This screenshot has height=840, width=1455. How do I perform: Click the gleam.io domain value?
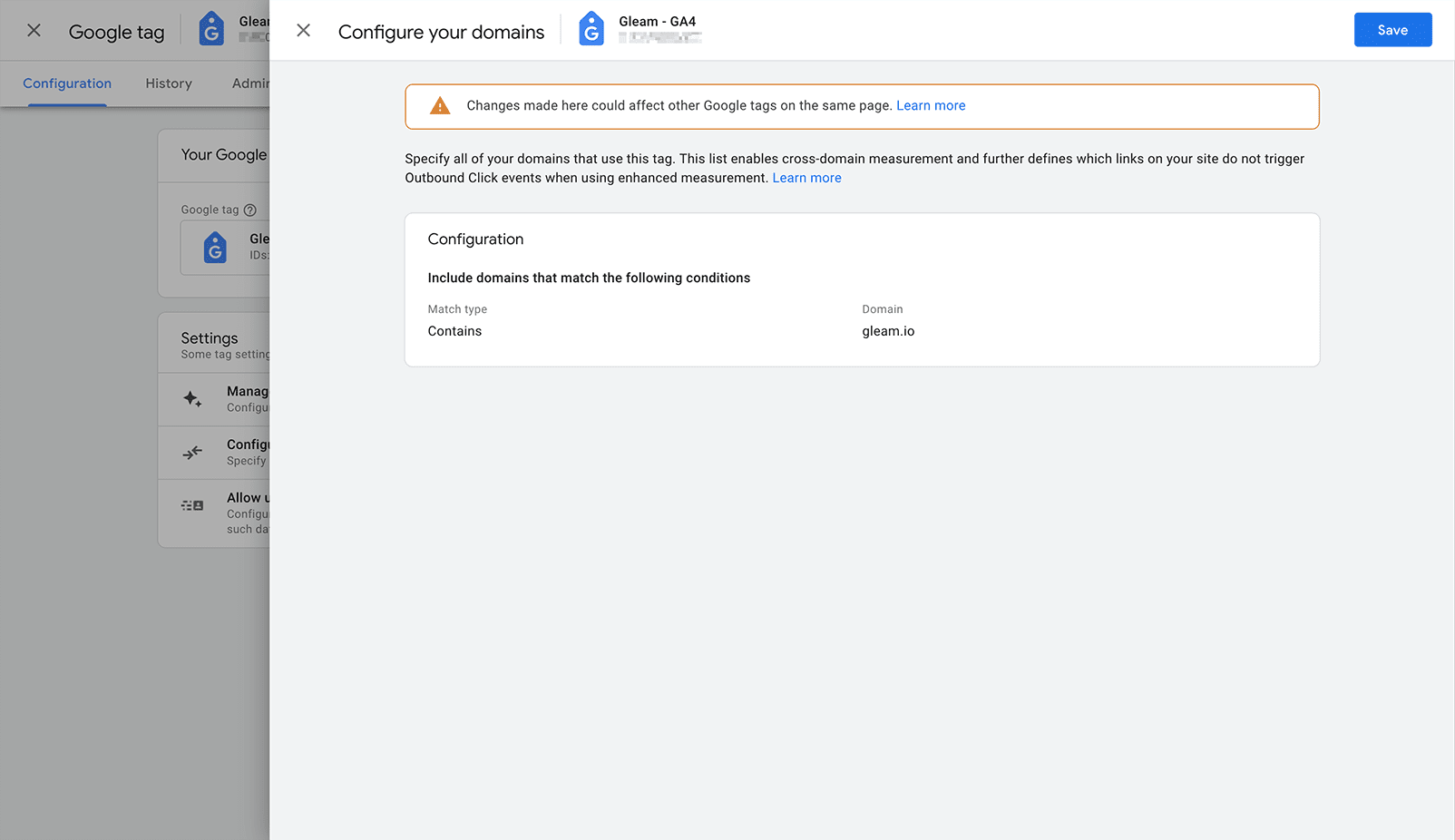coord(888,330)
